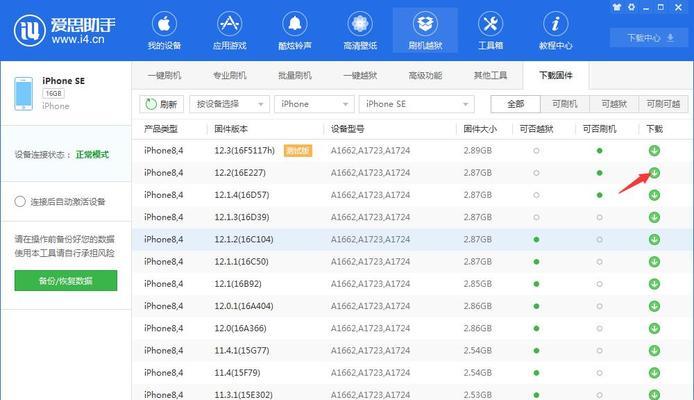Screen dimensions: 694x400
Task: Click the www.i4.cn website text
Action: click(78, 39)
